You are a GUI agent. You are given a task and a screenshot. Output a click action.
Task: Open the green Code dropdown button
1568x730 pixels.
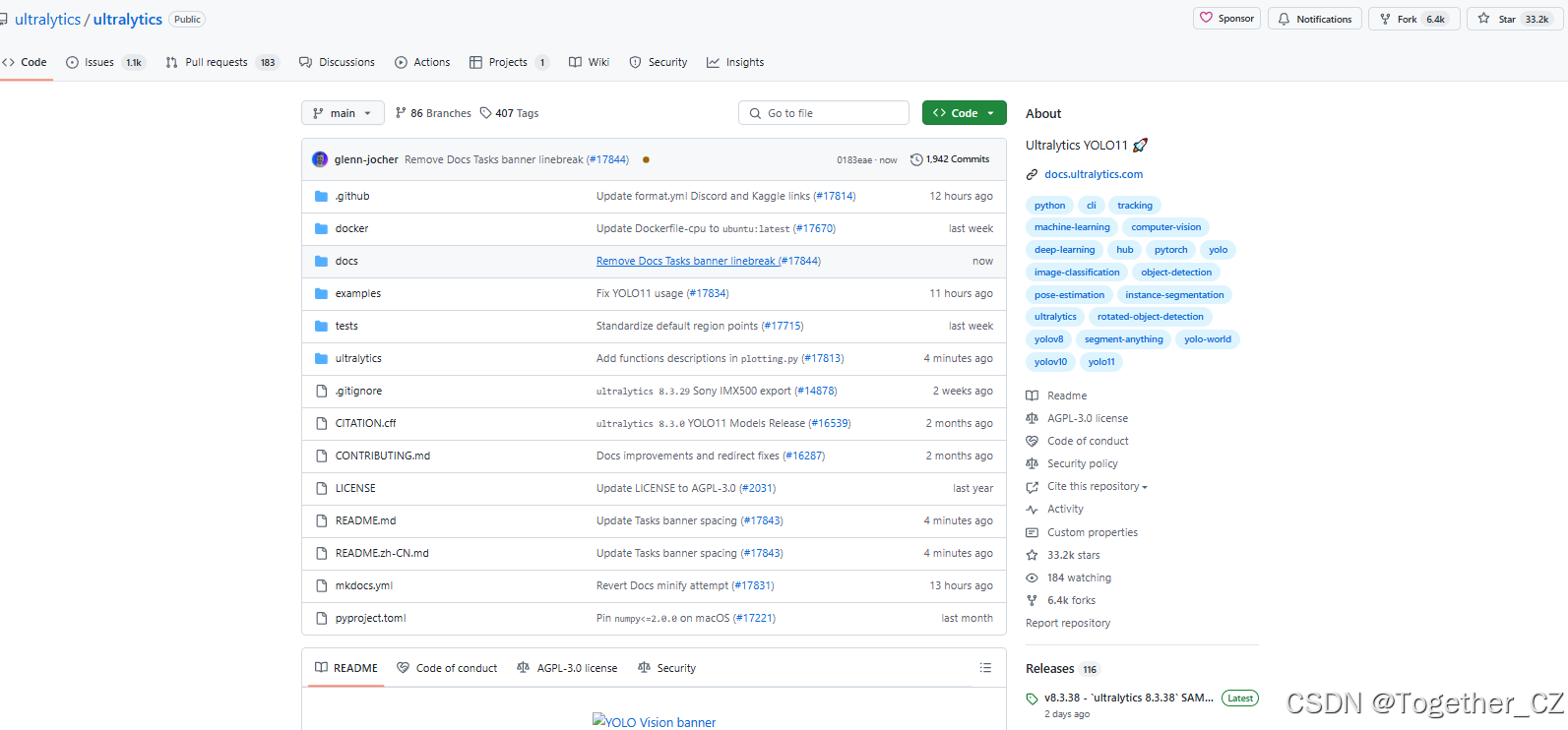click(x=964, y=113)
